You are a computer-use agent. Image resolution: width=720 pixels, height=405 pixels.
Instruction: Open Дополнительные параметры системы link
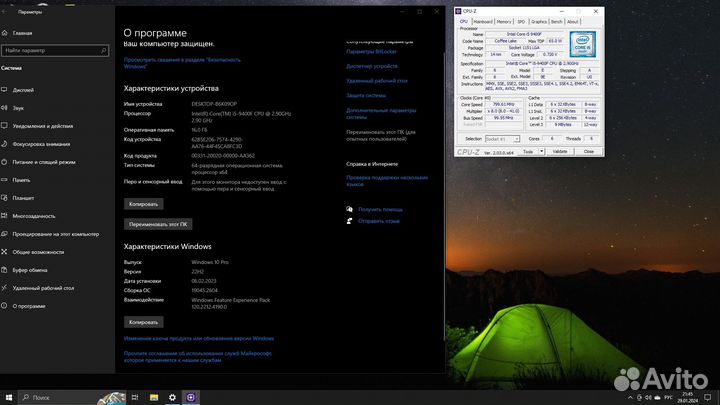pyautogui.click(x=381, y=113)
